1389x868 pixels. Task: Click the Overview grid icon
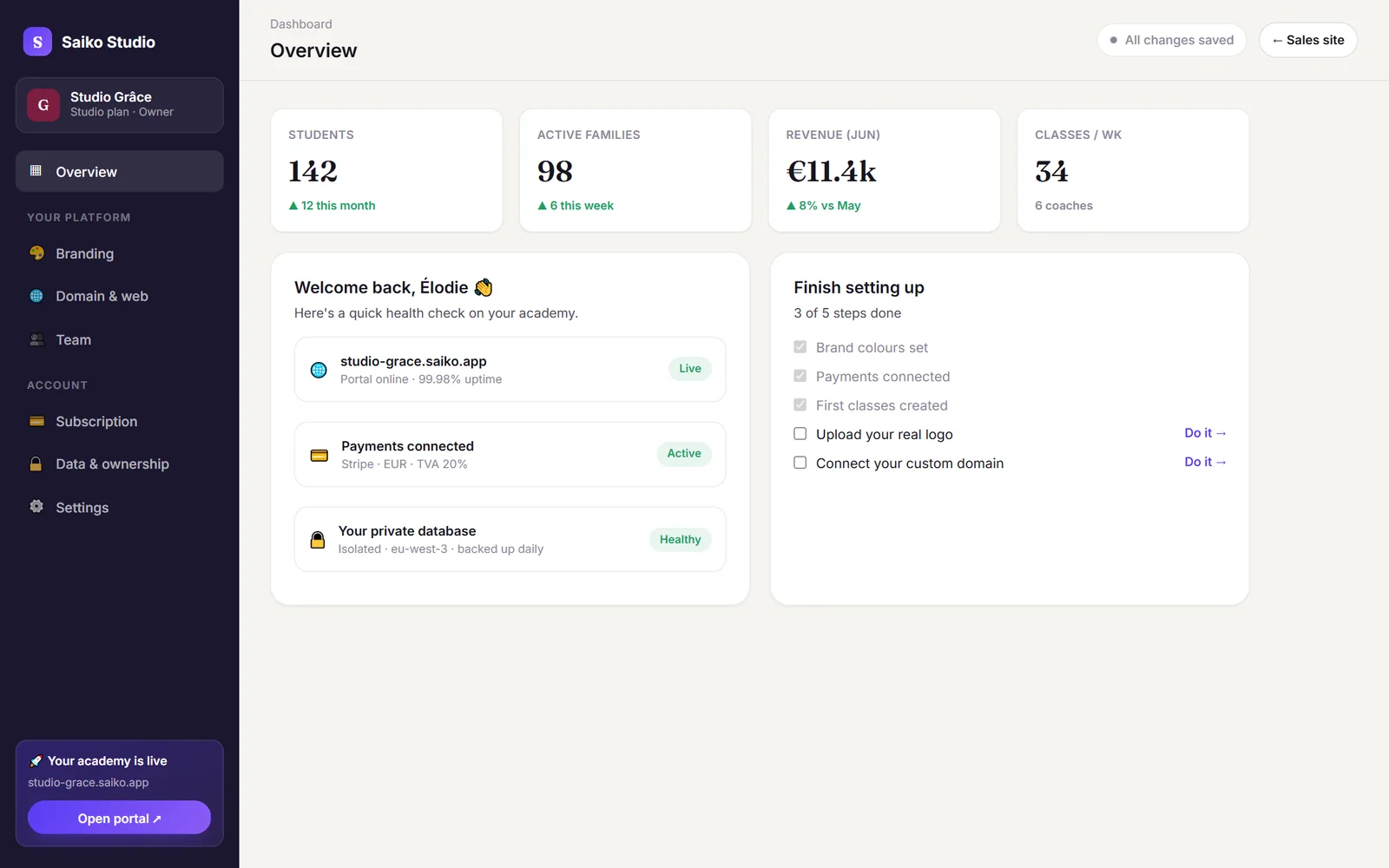coord(36,171)
